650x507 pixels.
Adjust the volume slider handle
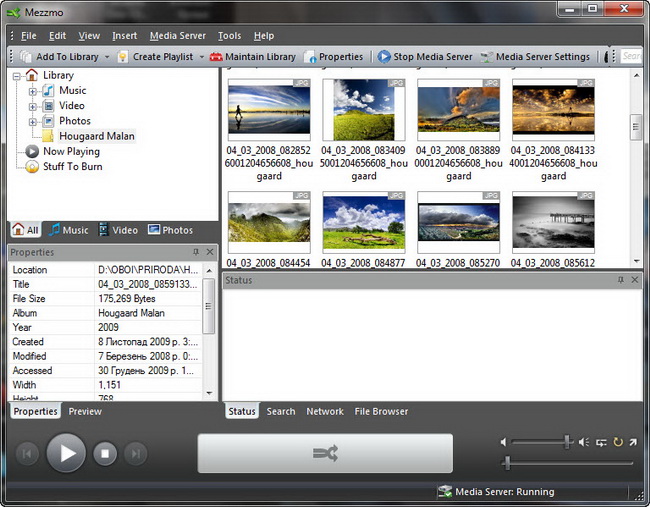pyautogui.click(x=567, y=441)
